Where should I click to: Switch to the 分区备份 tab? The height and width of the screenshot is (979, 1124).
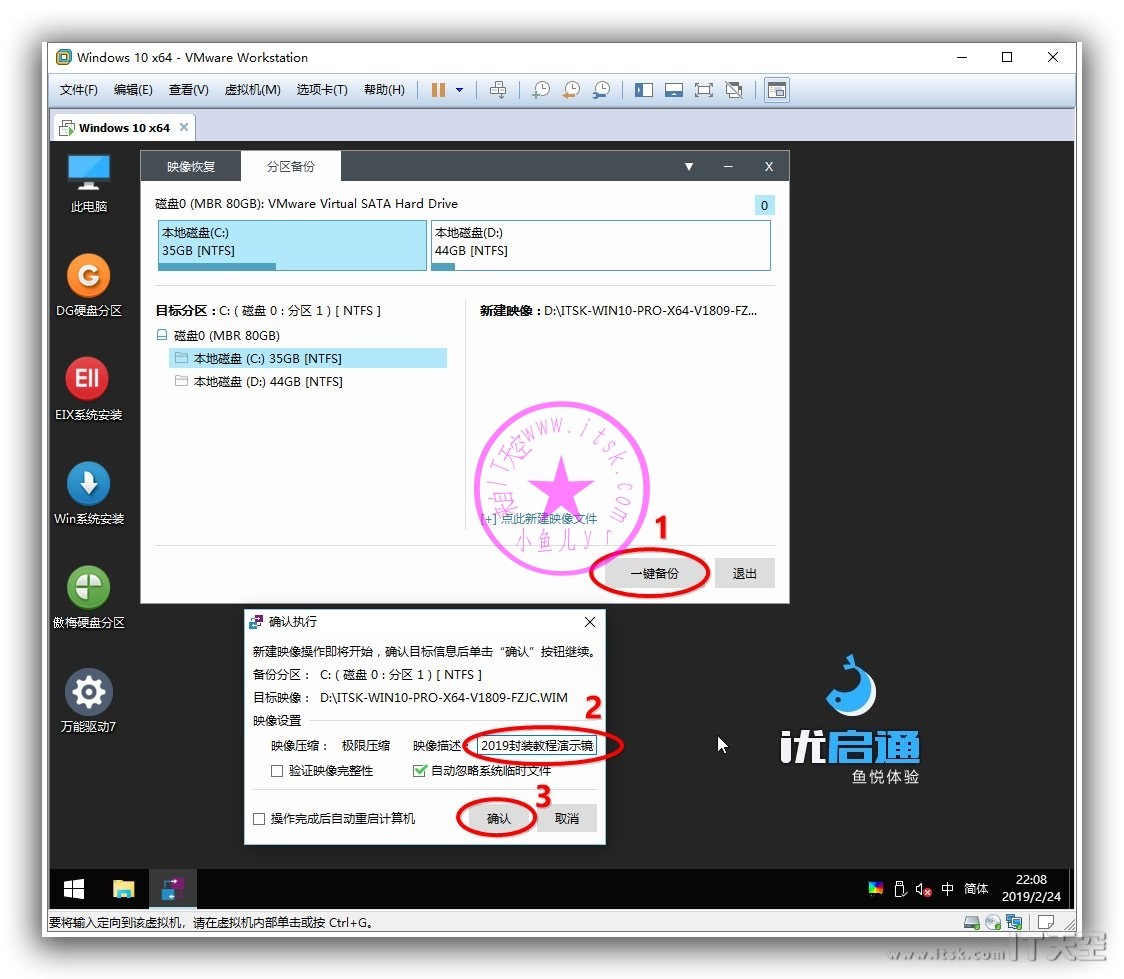290,166
